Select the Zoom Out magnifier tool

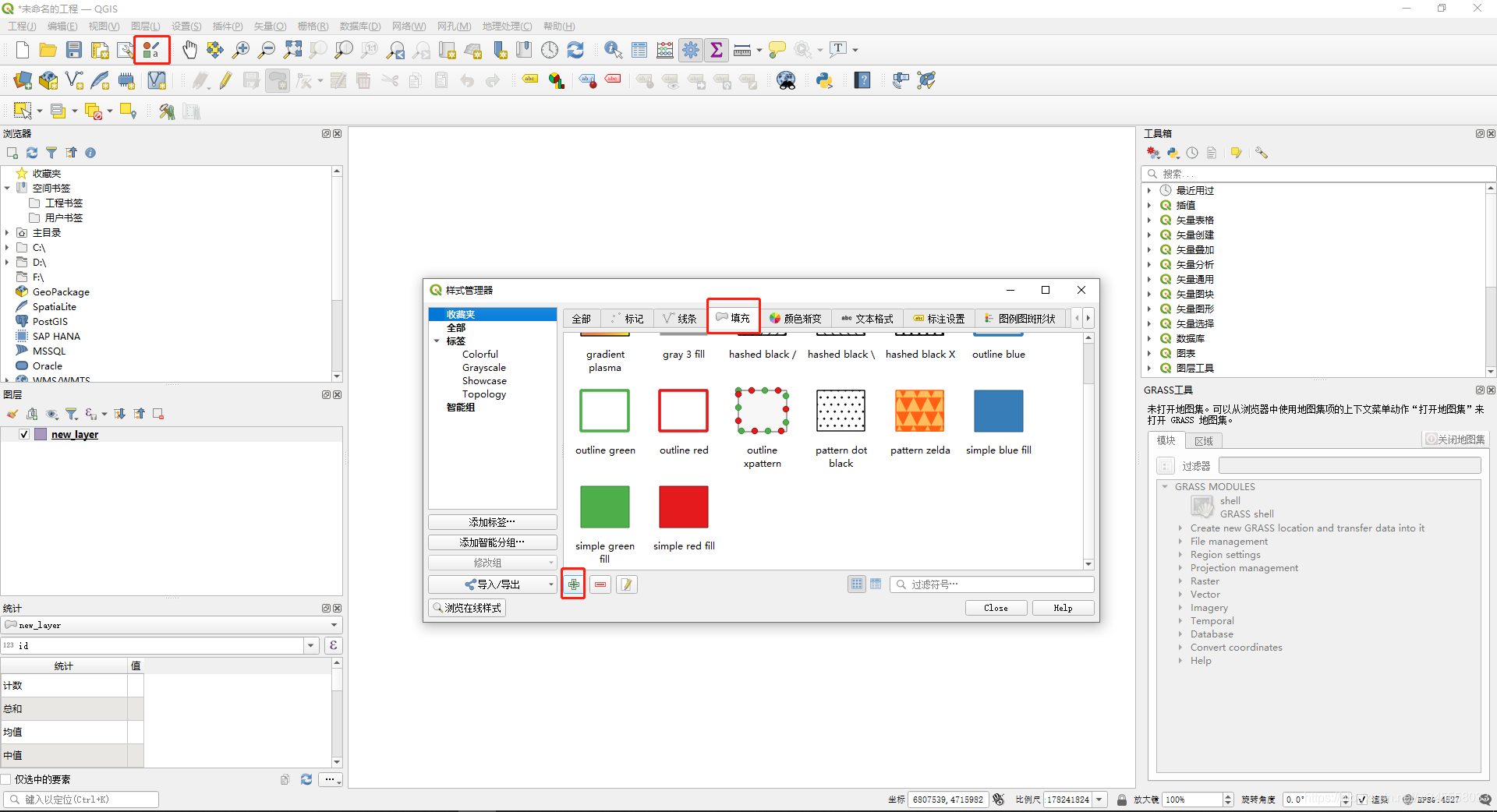pyautogui.click(x=267, y=50)
